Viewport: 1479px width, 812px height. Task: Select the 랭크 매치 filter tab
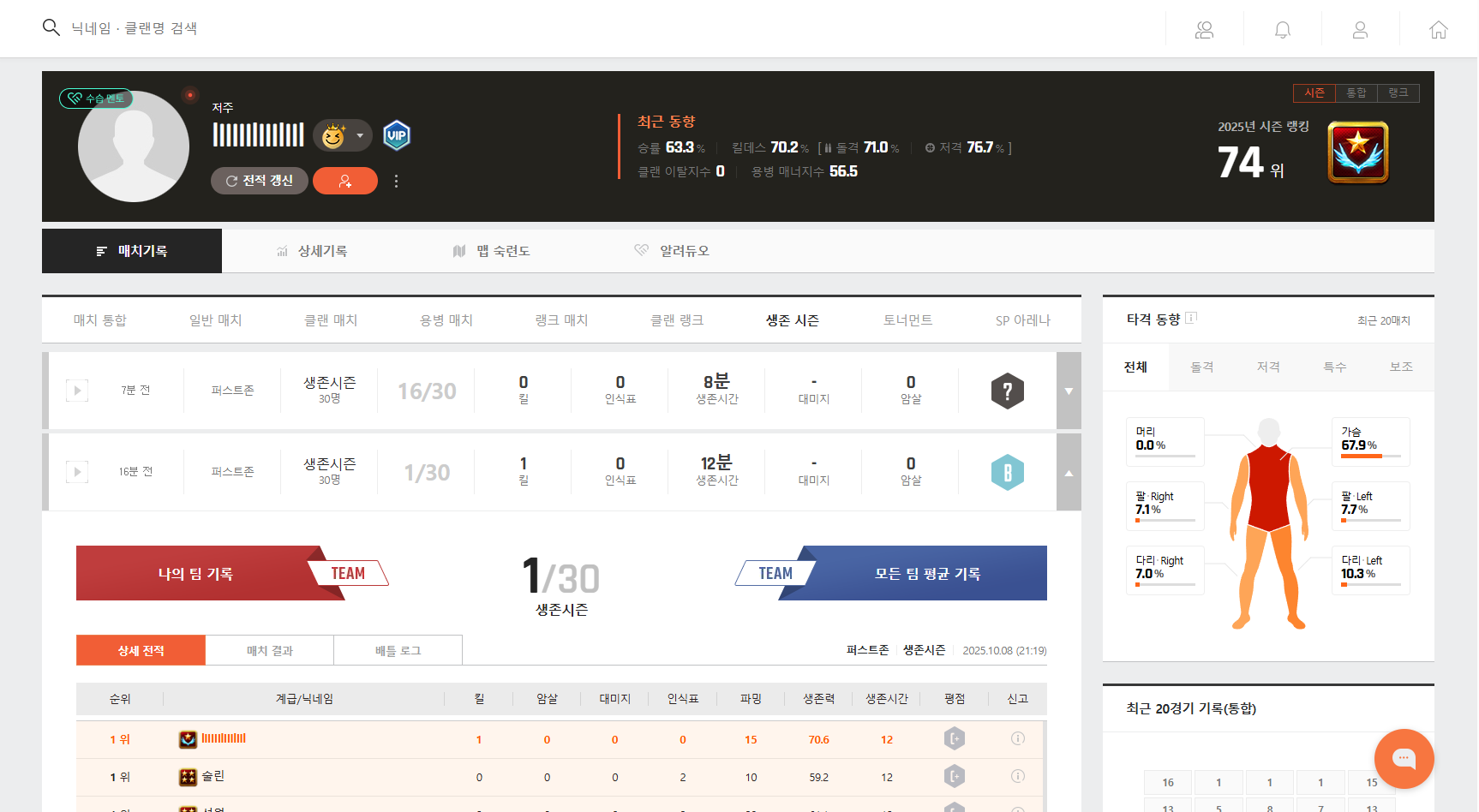[x=561, y=320]
